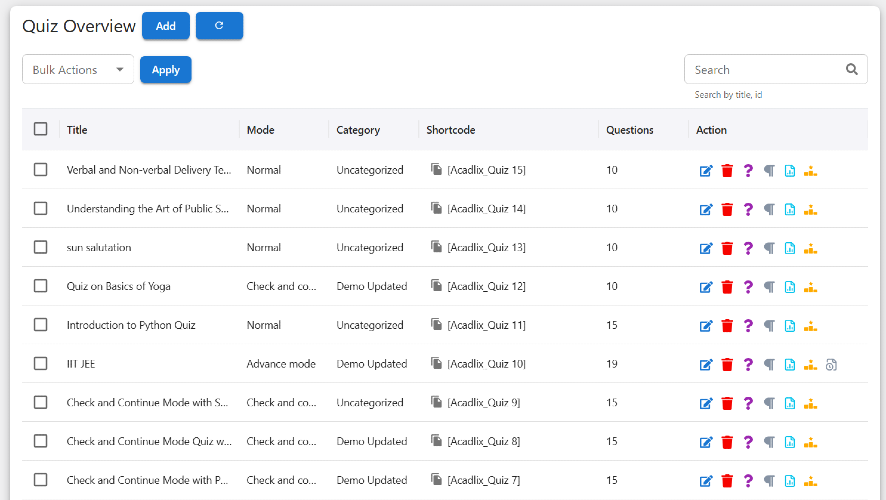Open question mark icon for sun salutation

coord(748,248)
